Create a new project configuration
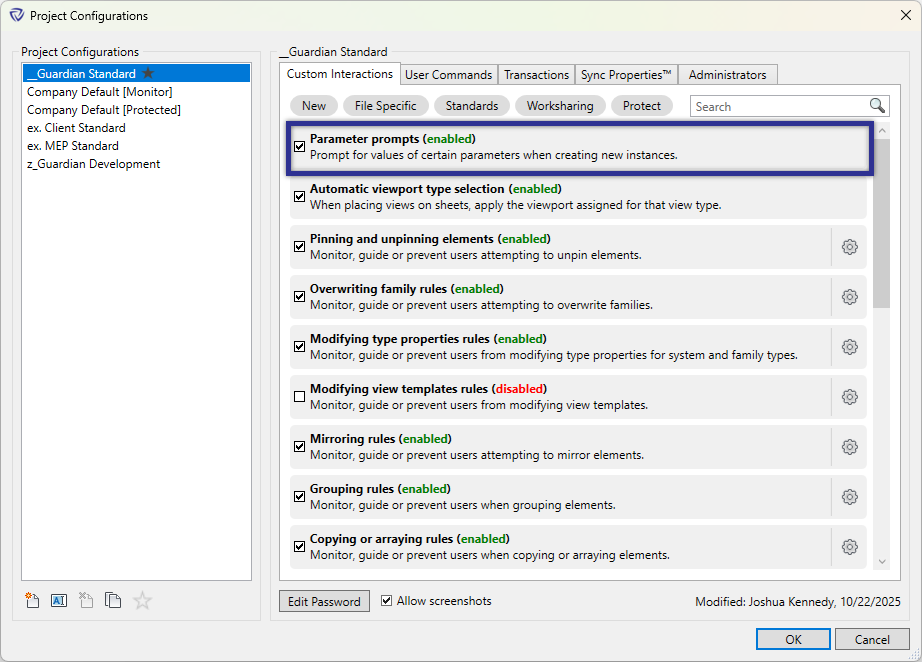922x662 pixels. click(x=32, y=600)
